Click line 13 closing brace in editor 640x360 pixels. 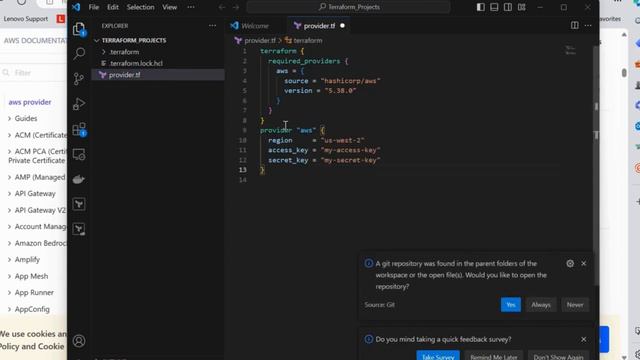[262, 170]
